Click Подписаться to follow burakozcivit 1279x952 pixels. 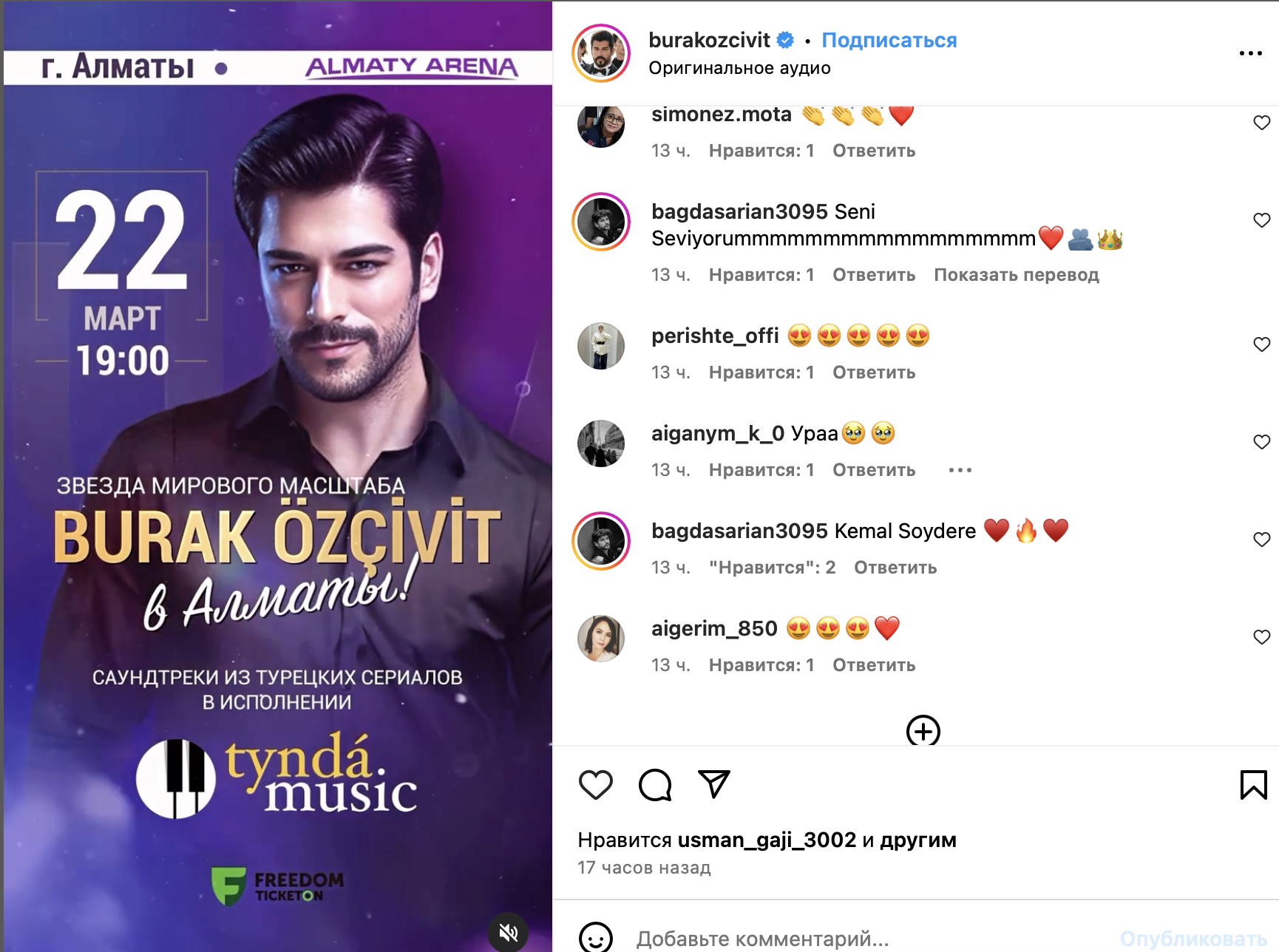tap(889, 41)
